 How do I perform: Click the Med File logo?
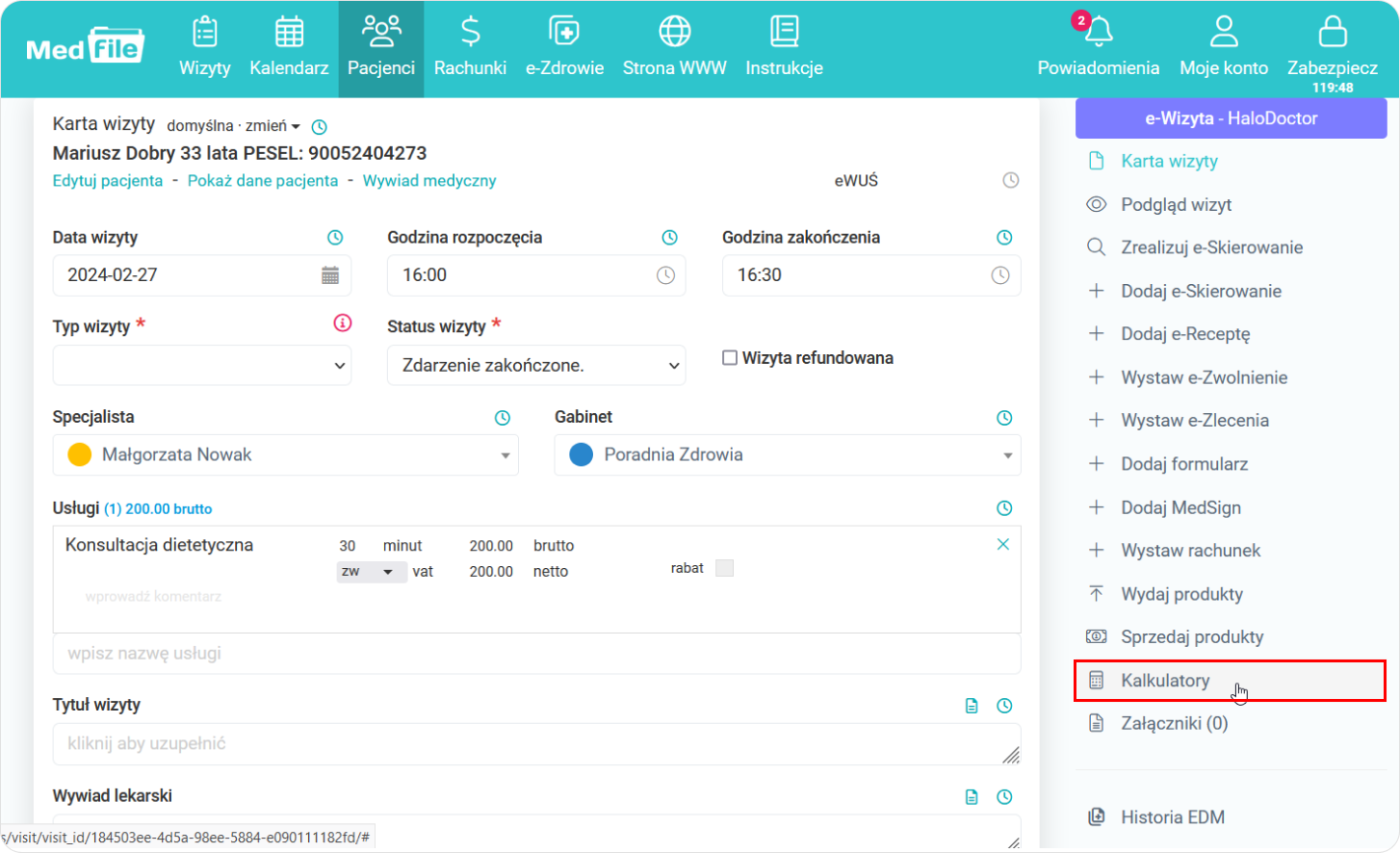click(x=85, y=46)
